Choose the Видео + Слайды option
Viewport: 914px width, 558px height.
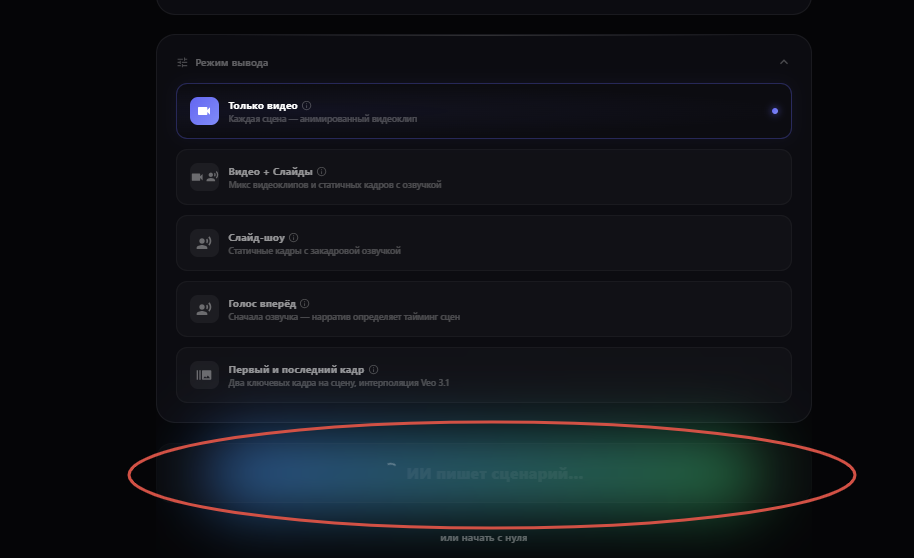(x=484, y=177)
